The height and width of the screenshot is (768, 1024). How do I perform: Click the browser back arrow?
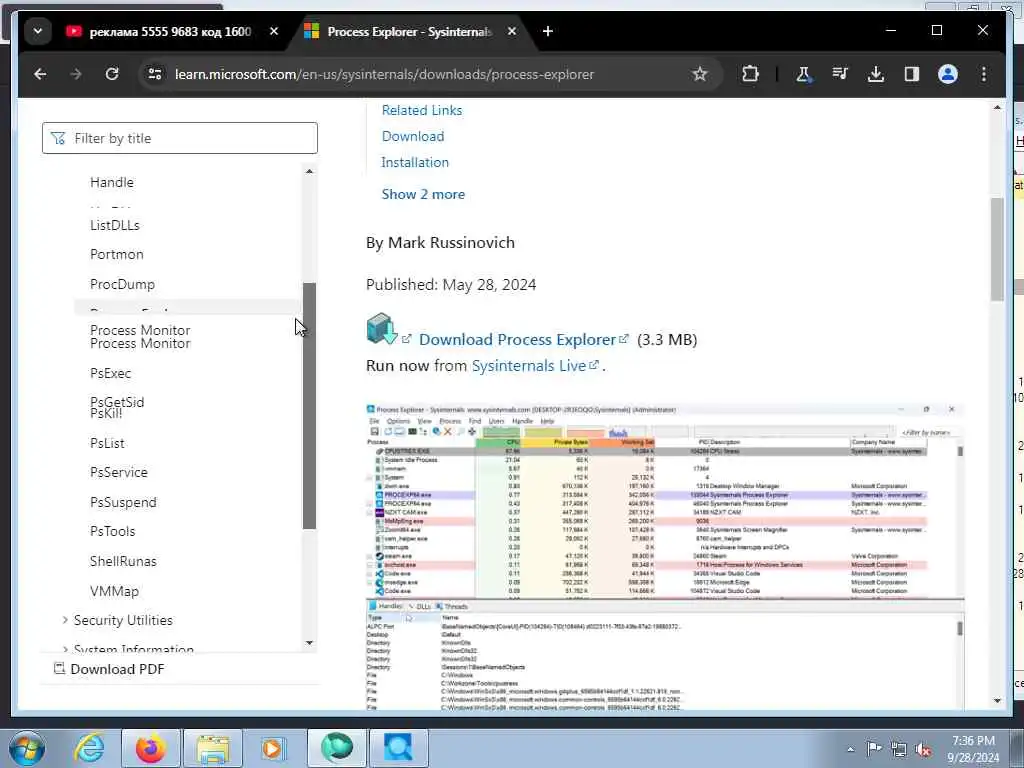(40, 74)
